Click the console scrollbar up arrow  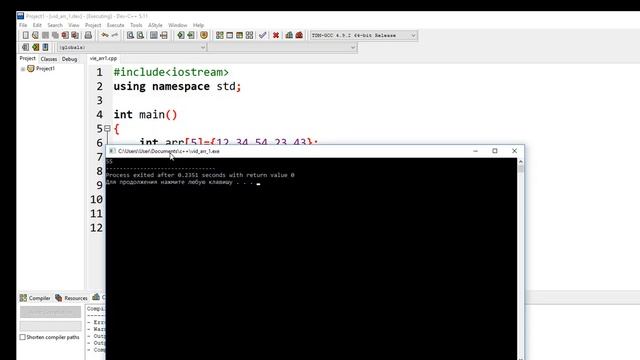point(520,162)
